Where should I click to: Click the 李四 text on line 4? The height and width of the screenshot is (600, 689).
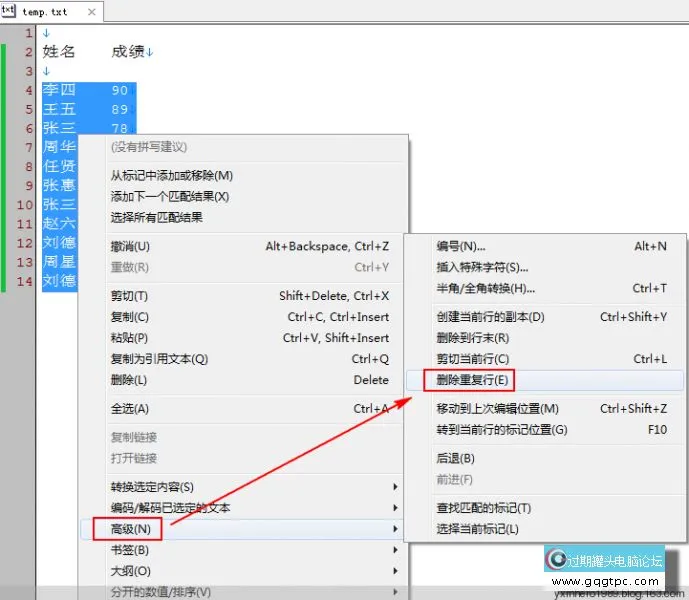pos(59,90)
